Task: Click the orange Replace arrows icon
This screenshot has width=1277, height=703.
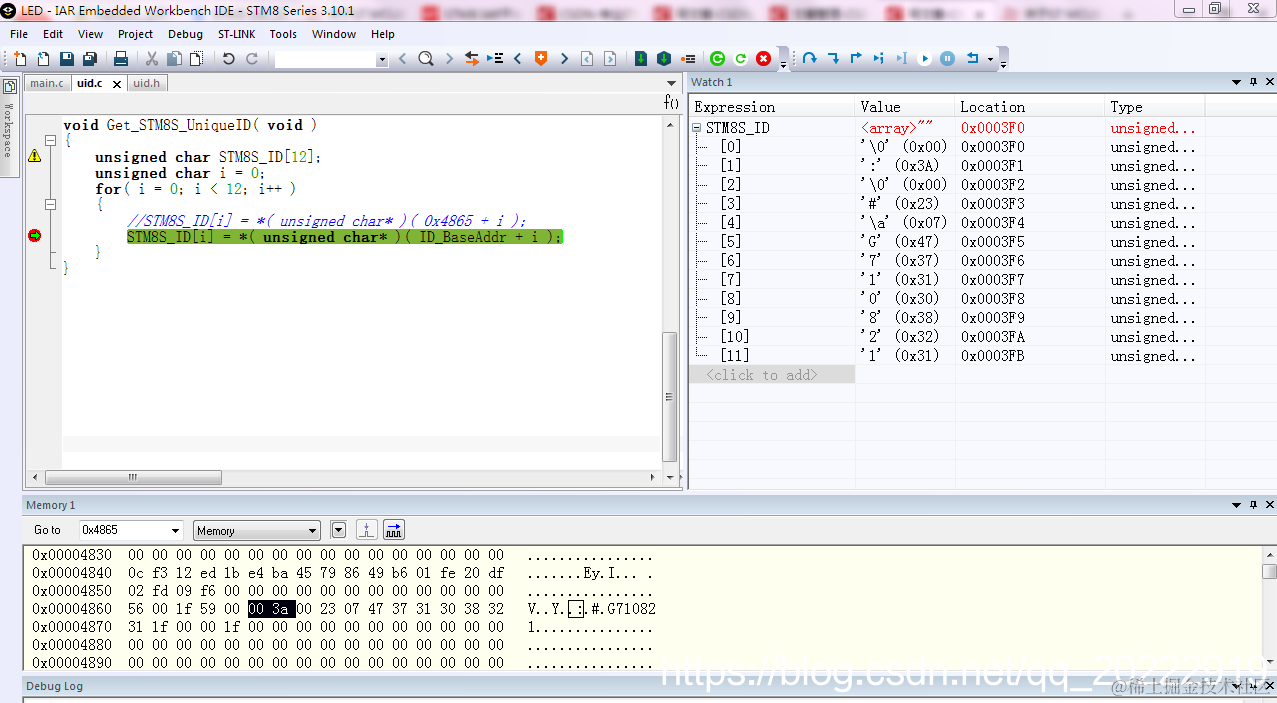Action: (x=472, y=59)
